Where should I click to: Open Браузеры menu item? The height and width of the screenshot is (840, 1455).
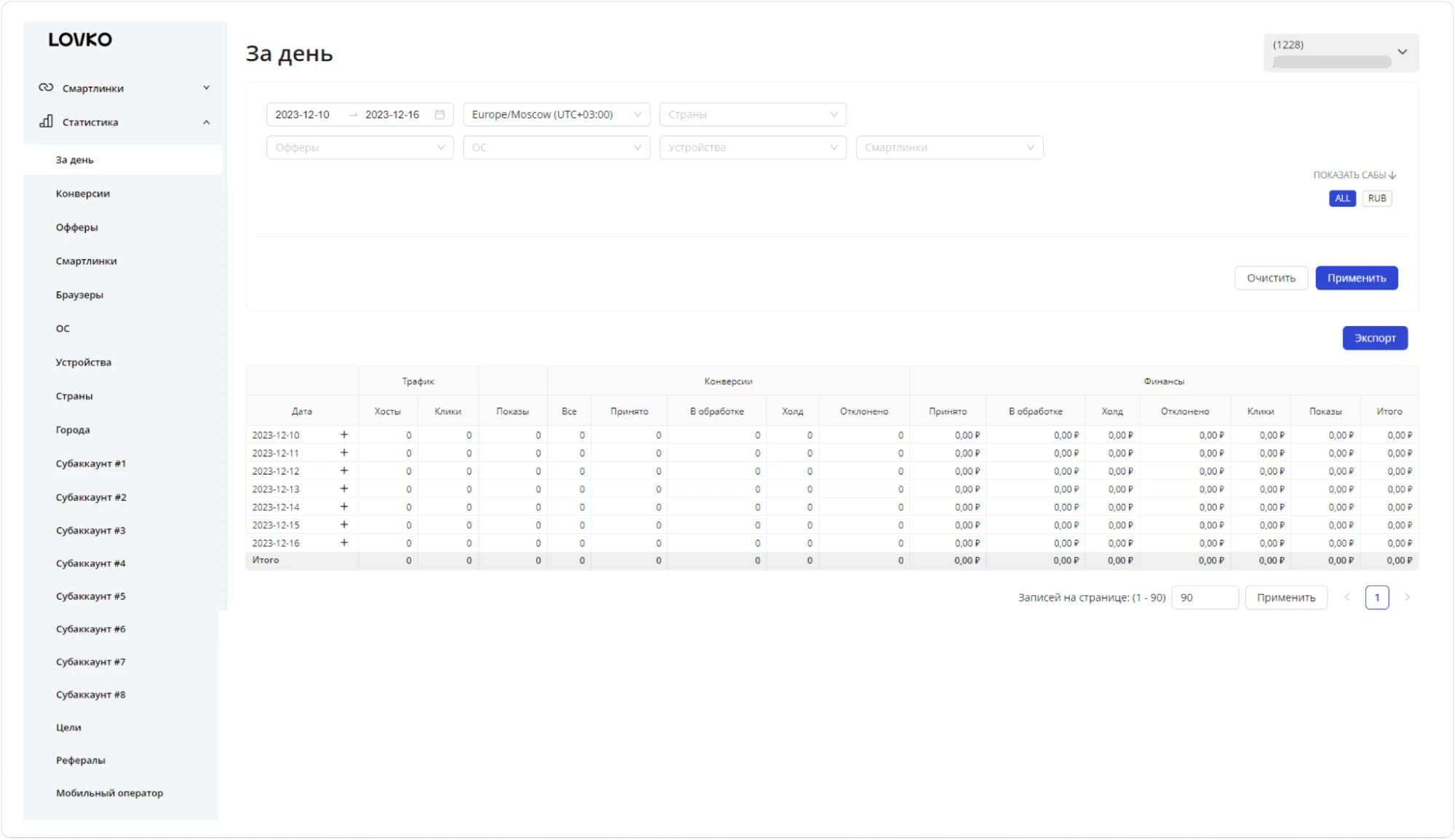click(79, 295)
